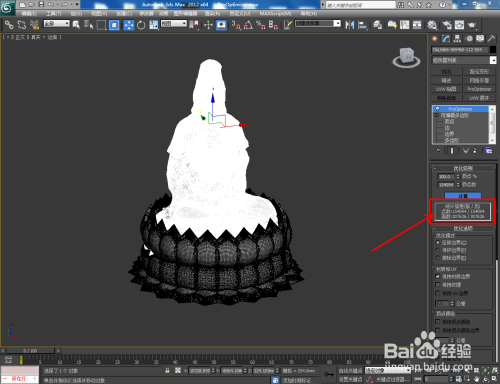Open the named selection sets dropdown
This screenshot has height=384, width=500.
(x=318, y=24)
